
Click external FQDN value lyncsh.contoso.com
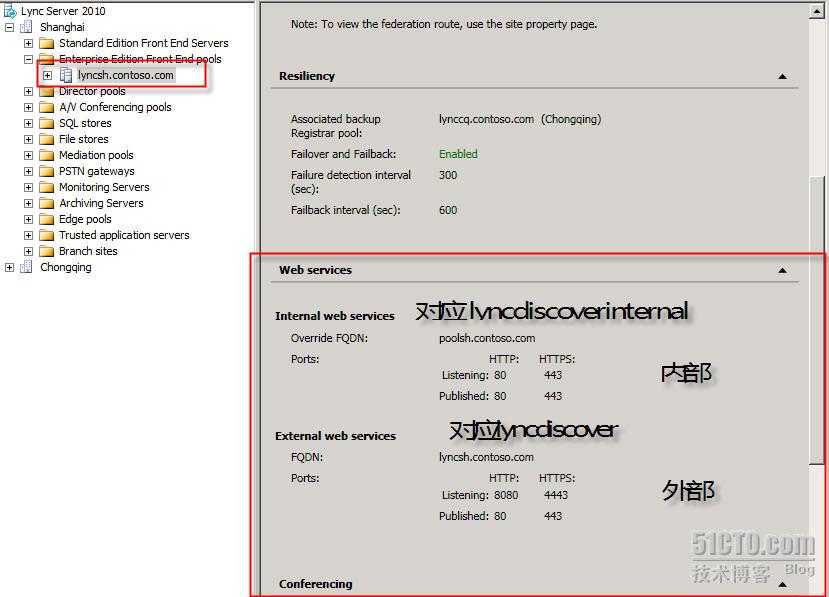486,457
